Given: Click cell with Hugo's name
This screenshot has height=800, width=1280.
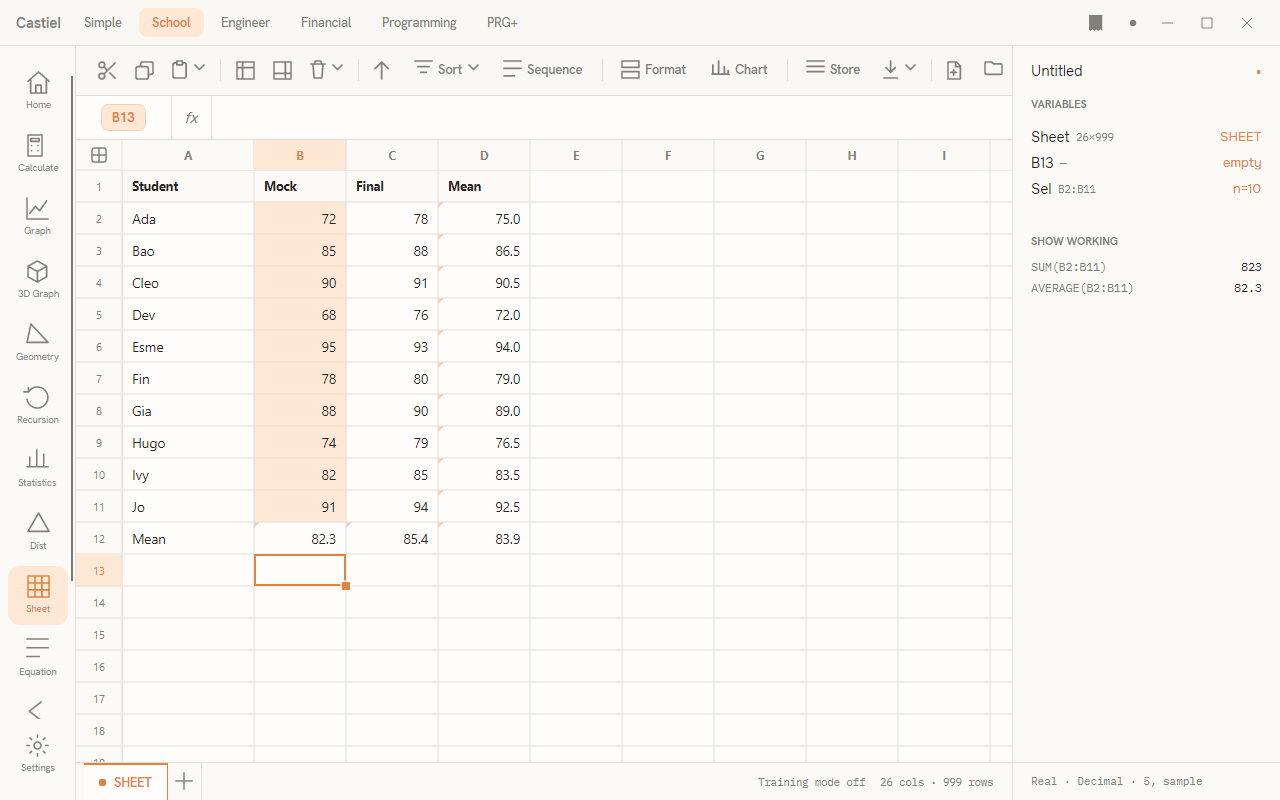Looking at the screenshot, I should (x=188, y=443).
